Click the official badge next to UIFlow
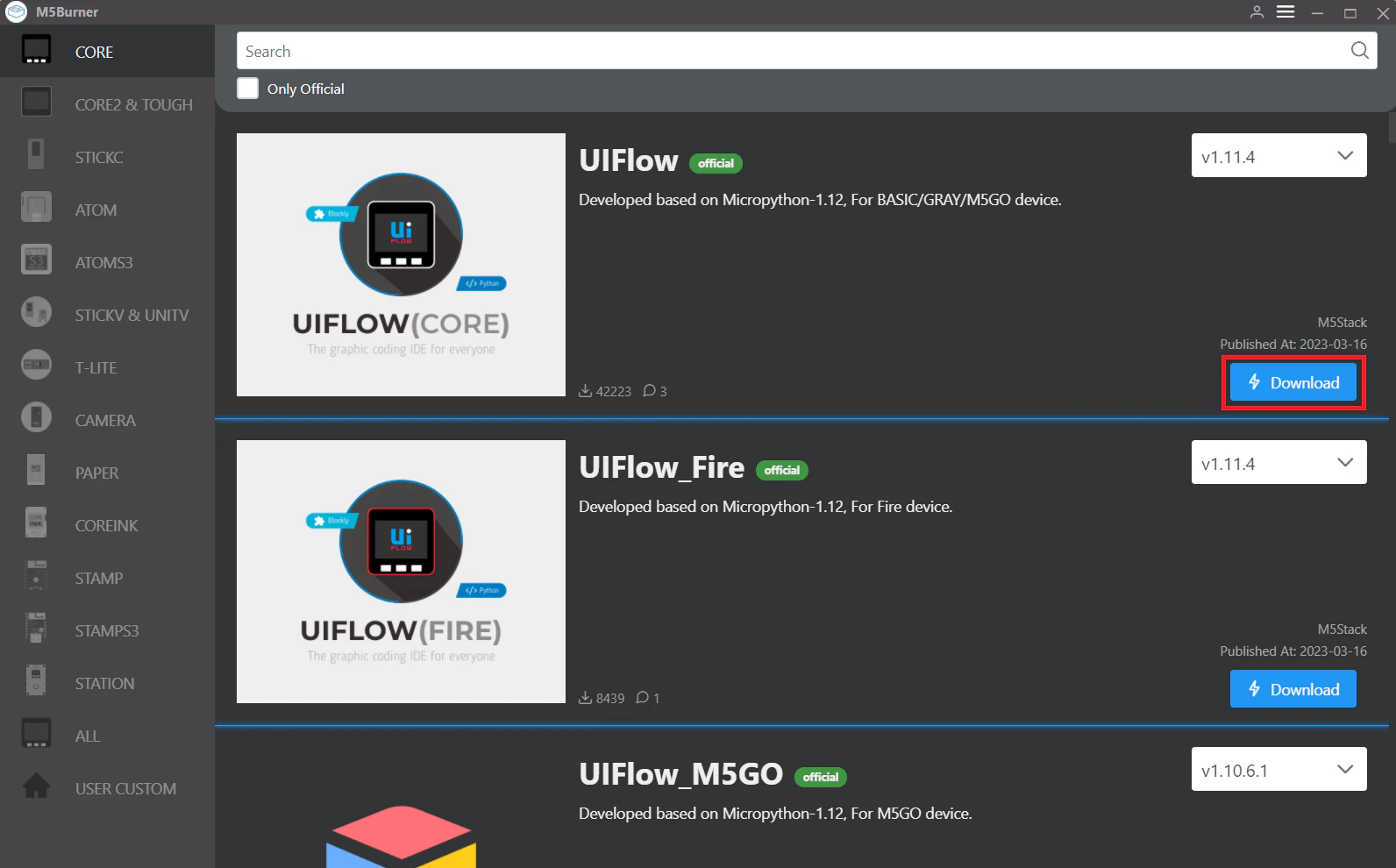Viewport: 1396px width, 868px height. click(716, 163)
